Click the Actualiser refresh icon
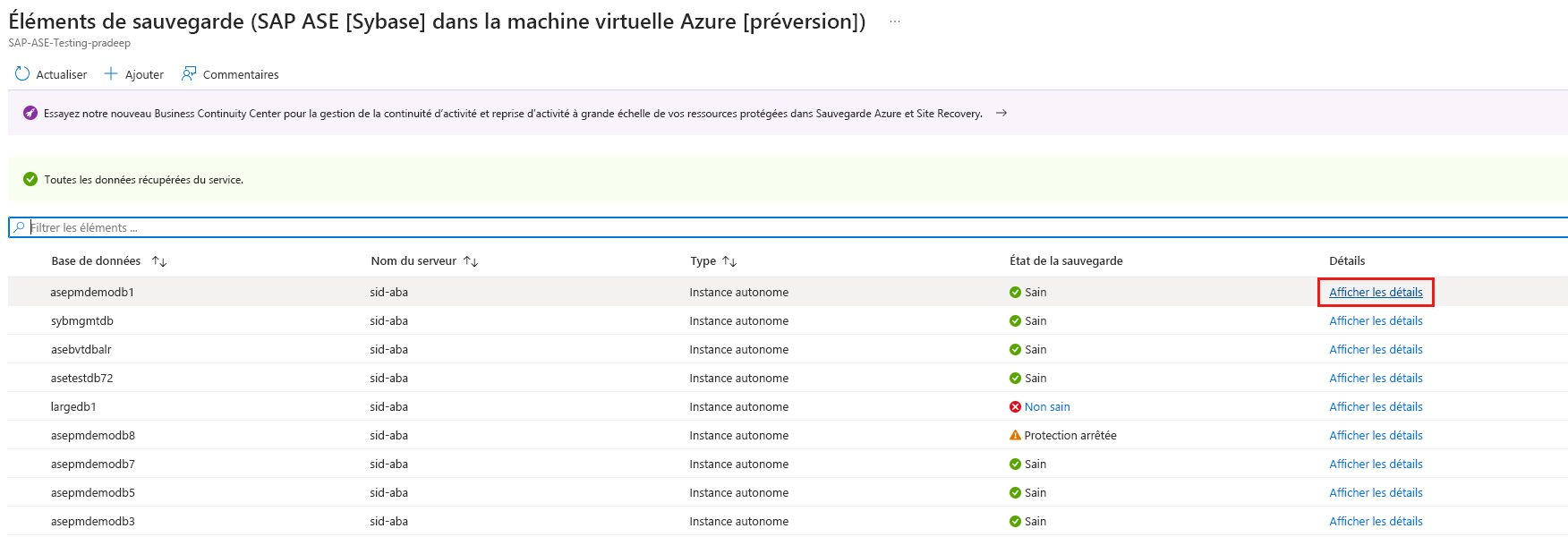Screen dimensions: 1568x537 click(x=22, y=74)
